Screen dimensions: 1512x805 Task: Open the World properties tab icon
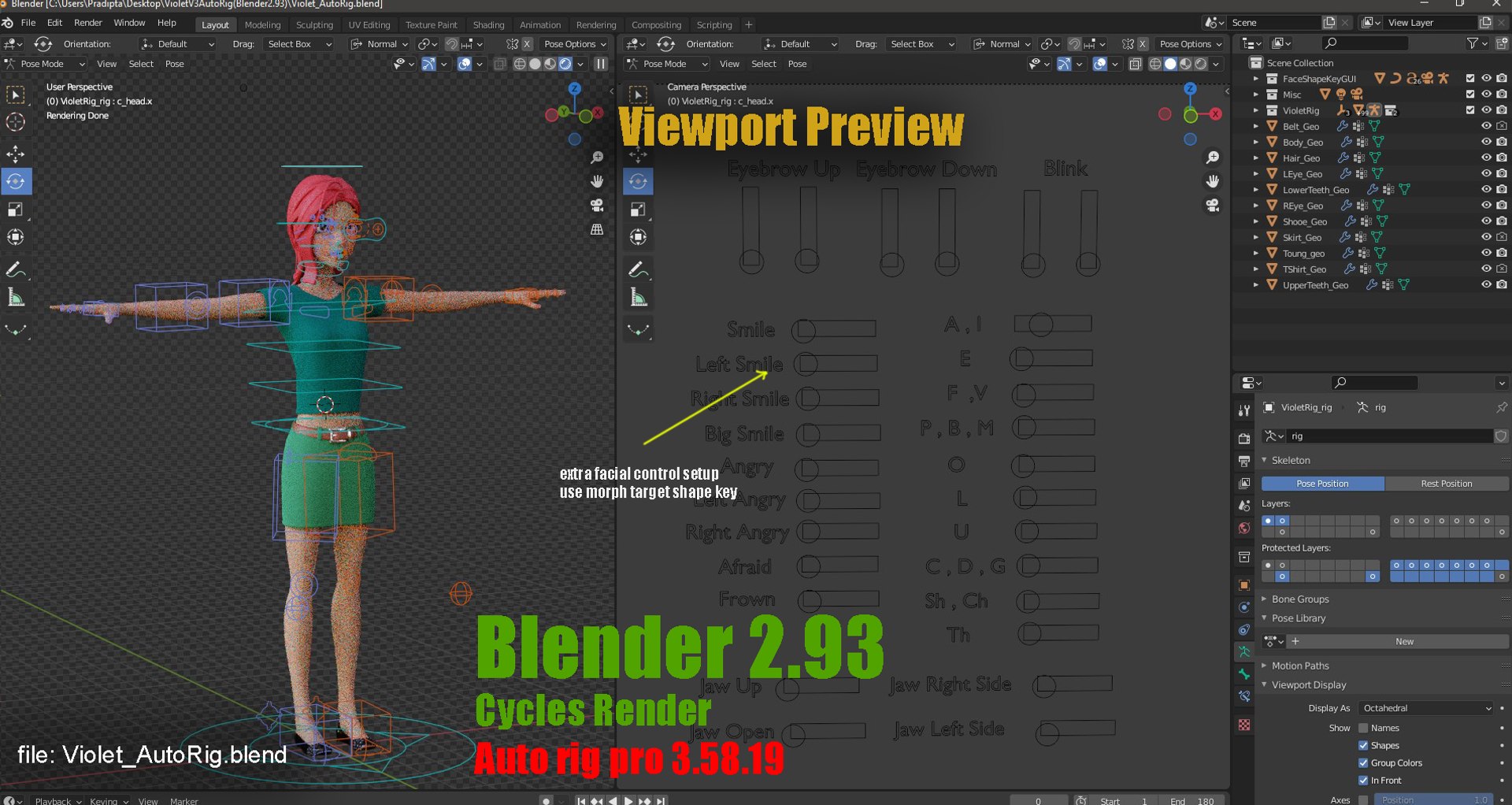1244,529
